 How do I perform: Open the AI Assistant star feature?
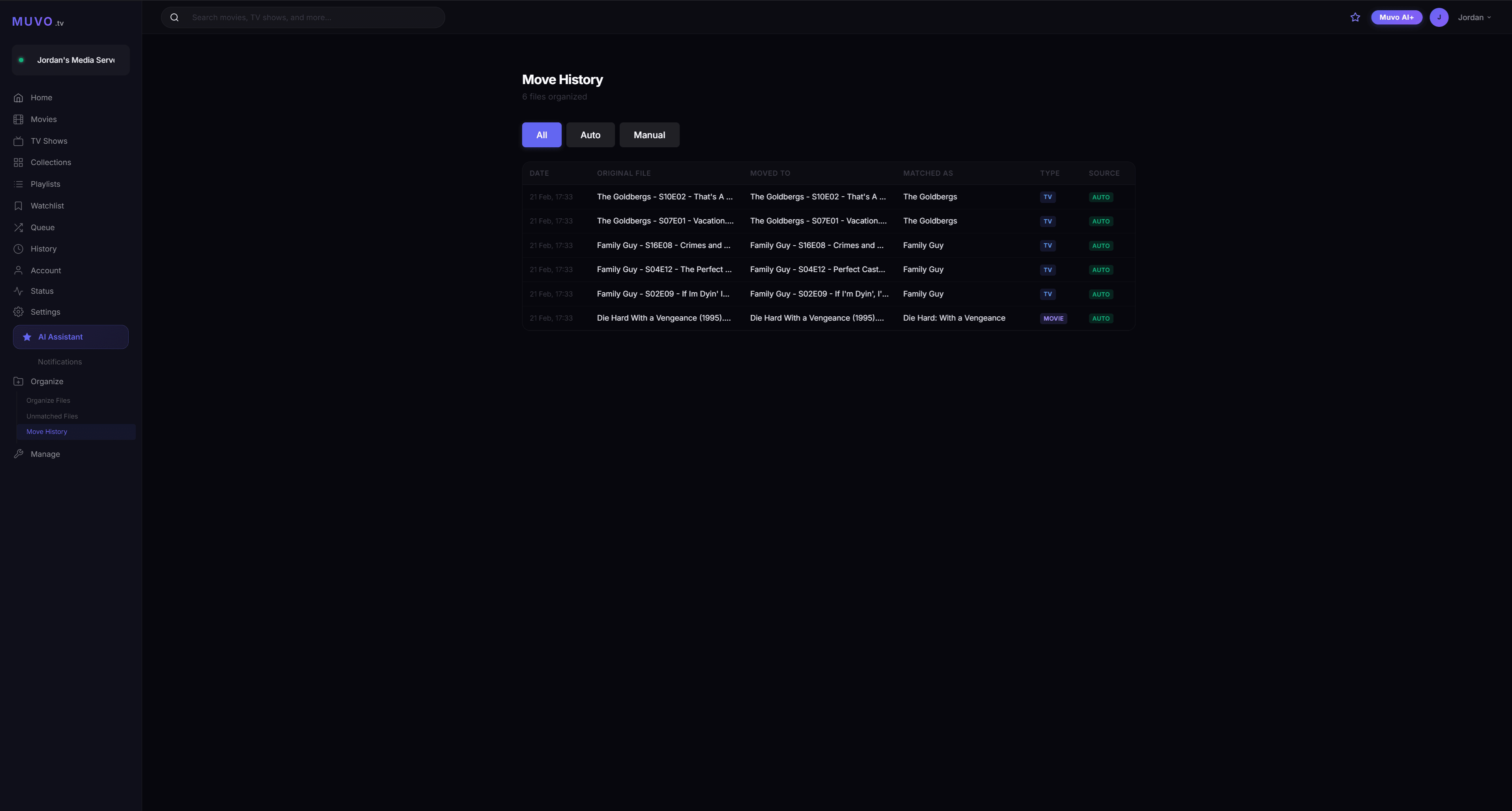point(26,336)
